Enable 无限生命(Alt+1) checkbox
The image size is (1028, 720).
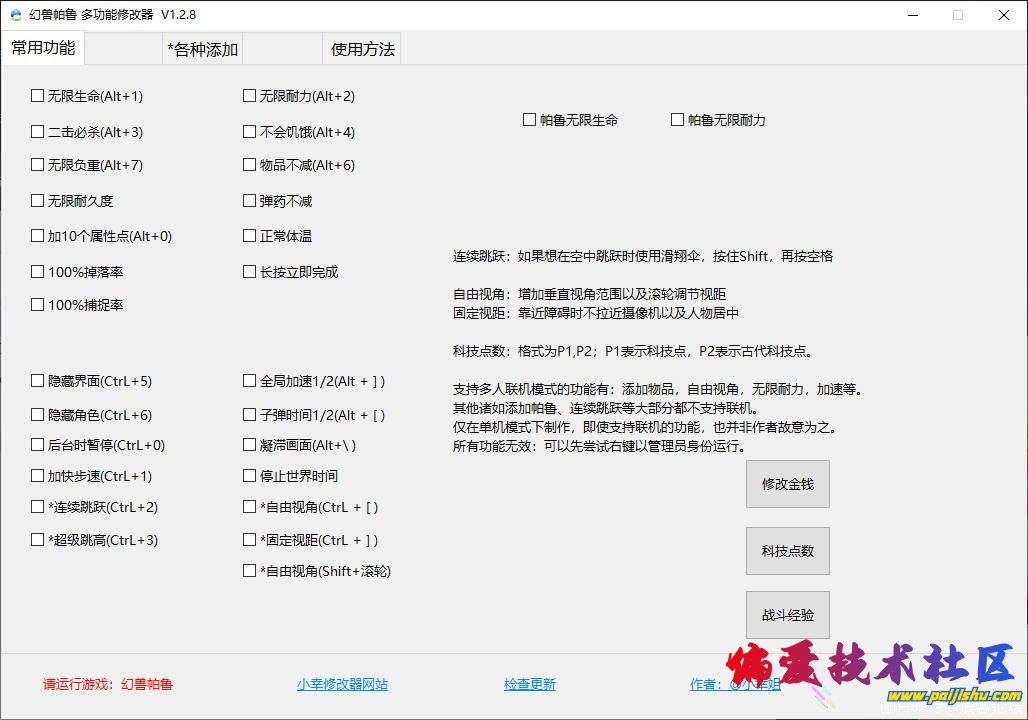point(38,96)
